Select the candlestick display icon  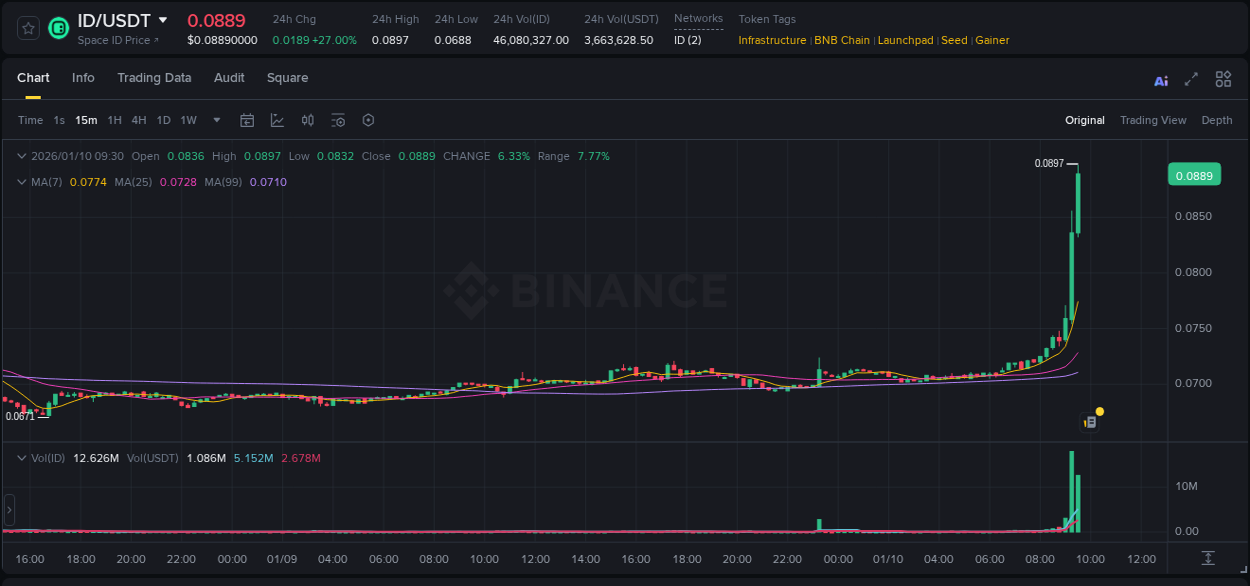point(308,120)
